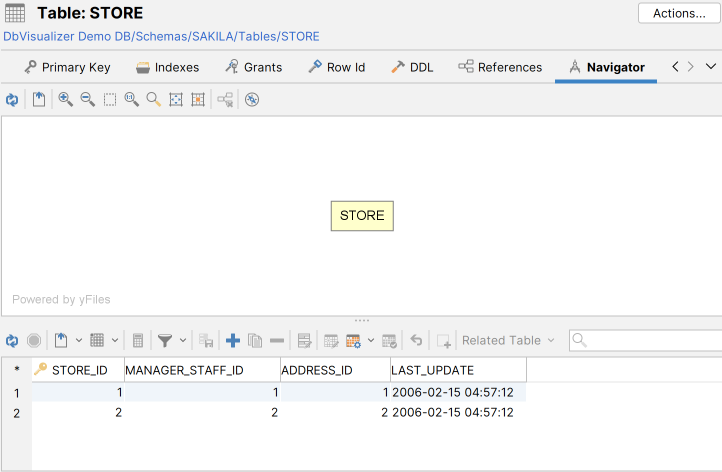This screenshot has height=472, width=722.
Task: Show the tab list chevron dropdown
Action: [711, 67]
